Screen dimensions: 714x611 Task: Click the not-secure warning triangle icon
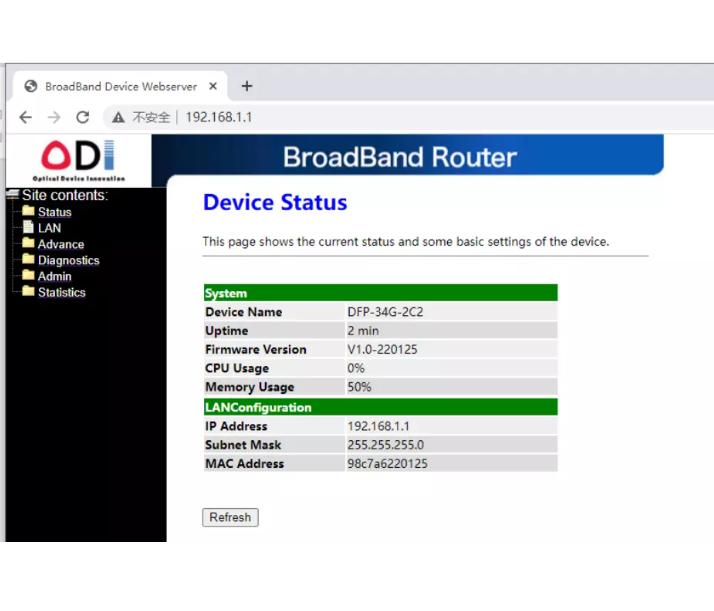pyautogui.click(x=118, y=118)
